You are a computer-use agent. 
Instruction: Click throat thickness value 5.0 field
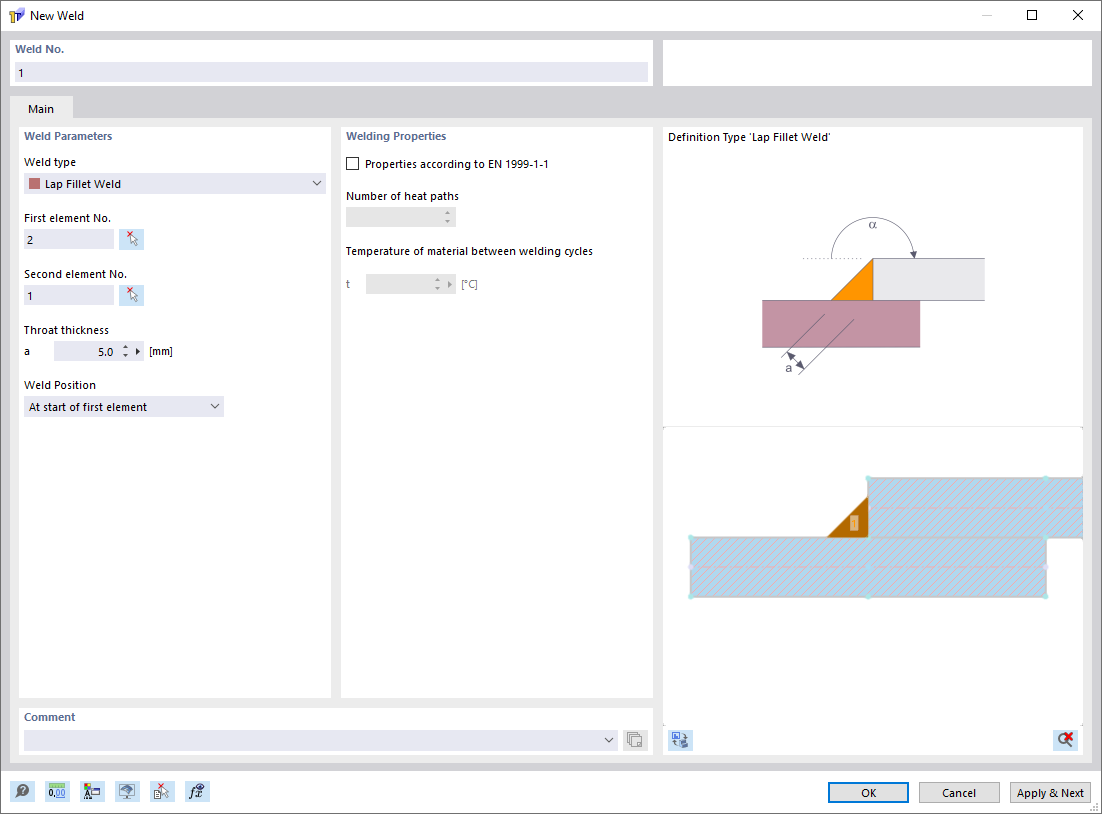coord(86,351)
